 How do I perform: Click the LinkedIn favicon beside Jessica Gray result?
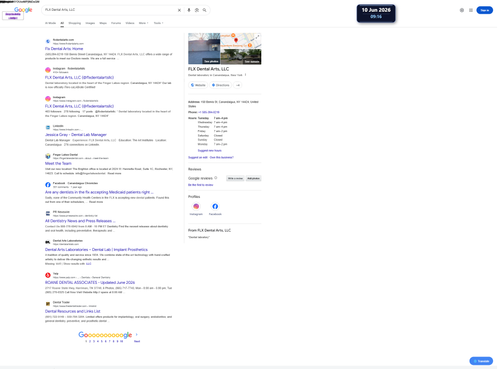48,127
